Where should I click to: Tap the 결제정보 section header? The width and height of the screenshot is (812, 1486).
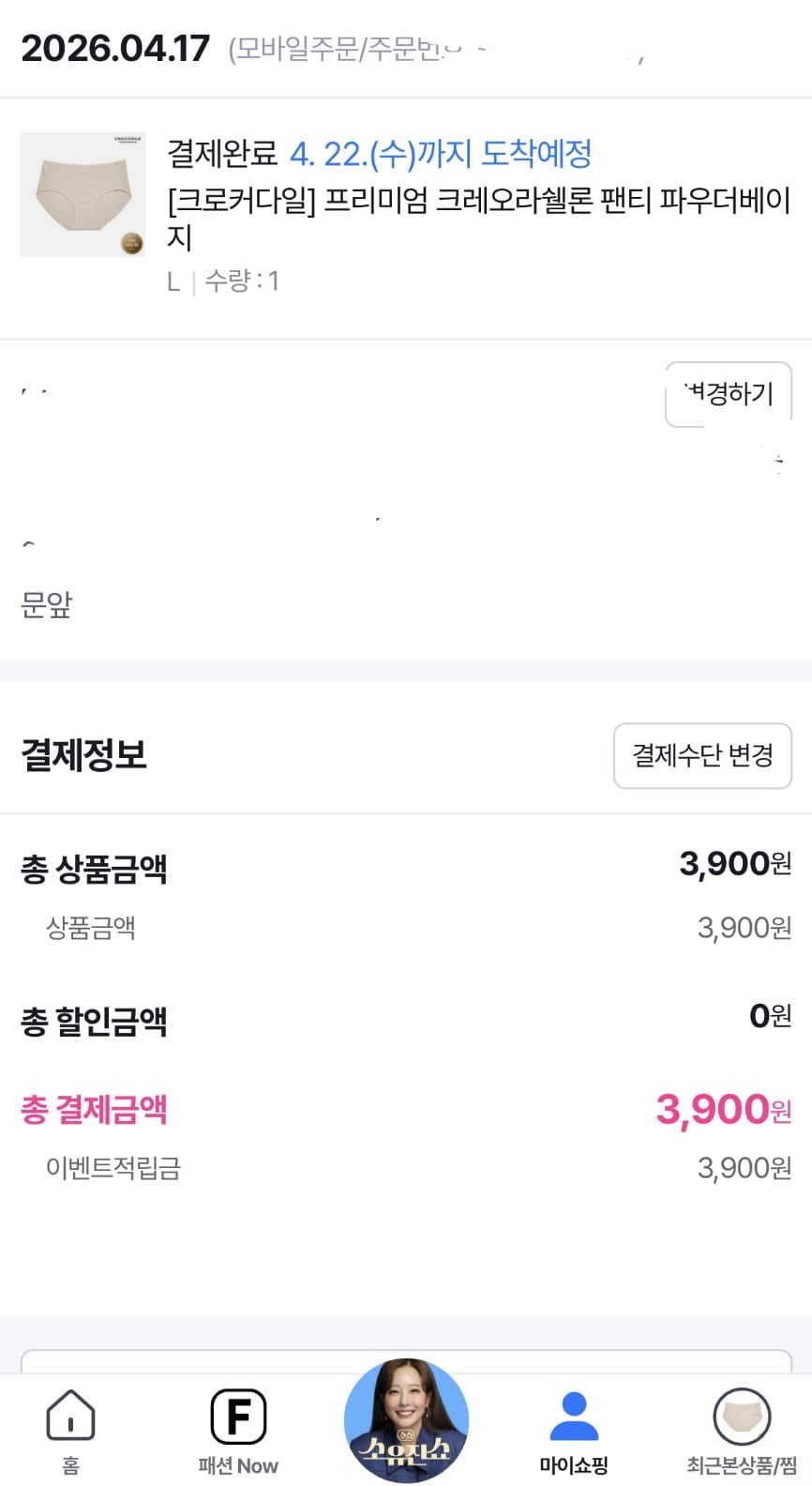point(84,755)
